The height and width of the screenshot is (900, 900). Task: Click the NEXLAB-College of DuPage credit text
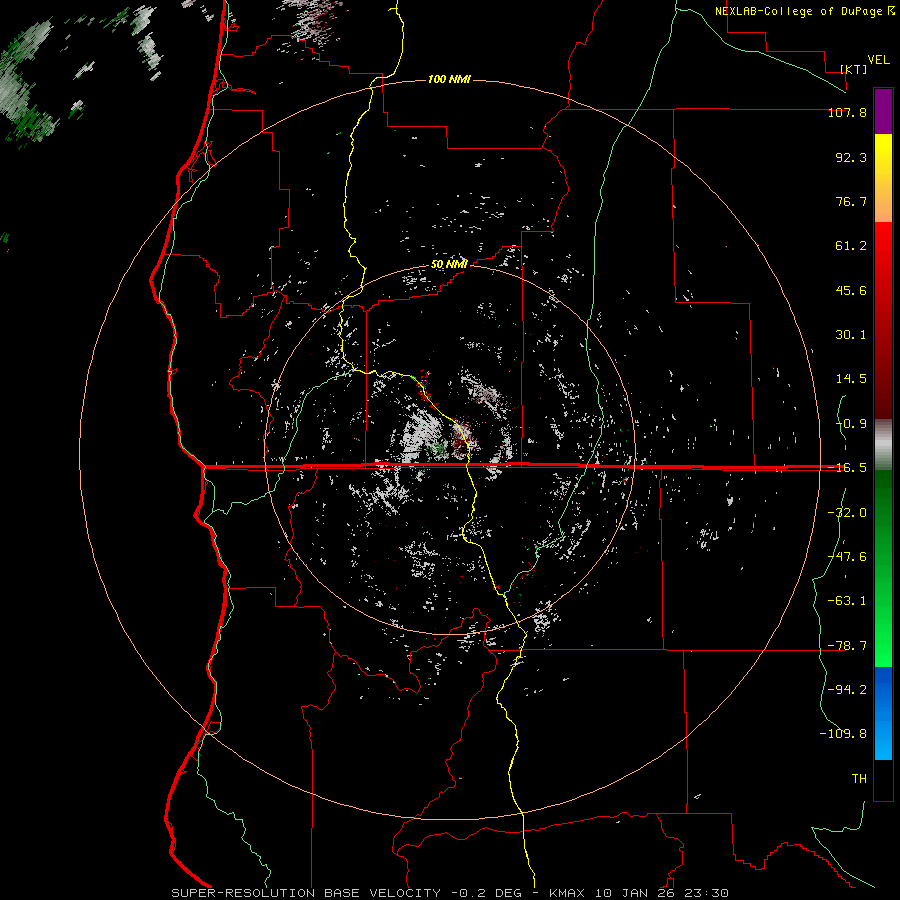point(800,11)
